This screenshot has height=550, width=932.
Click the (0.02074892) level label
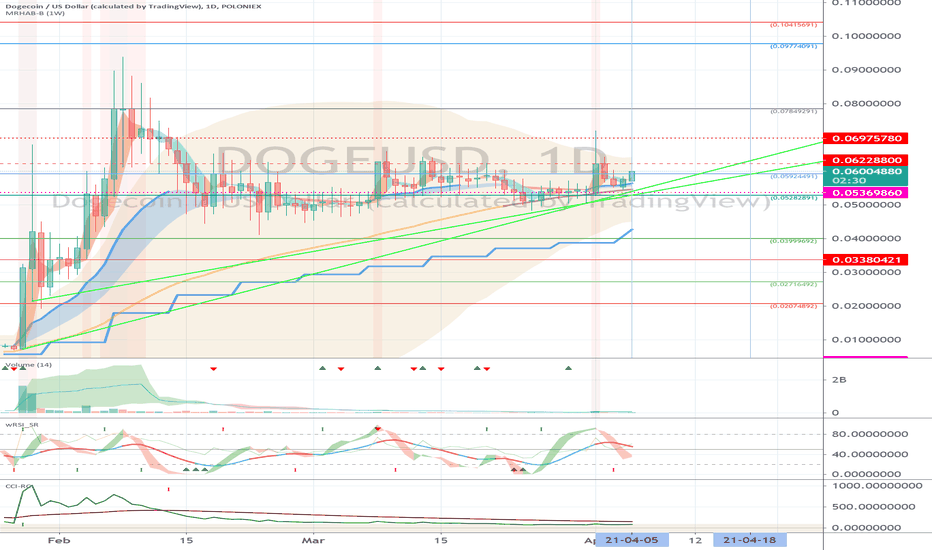793,306
